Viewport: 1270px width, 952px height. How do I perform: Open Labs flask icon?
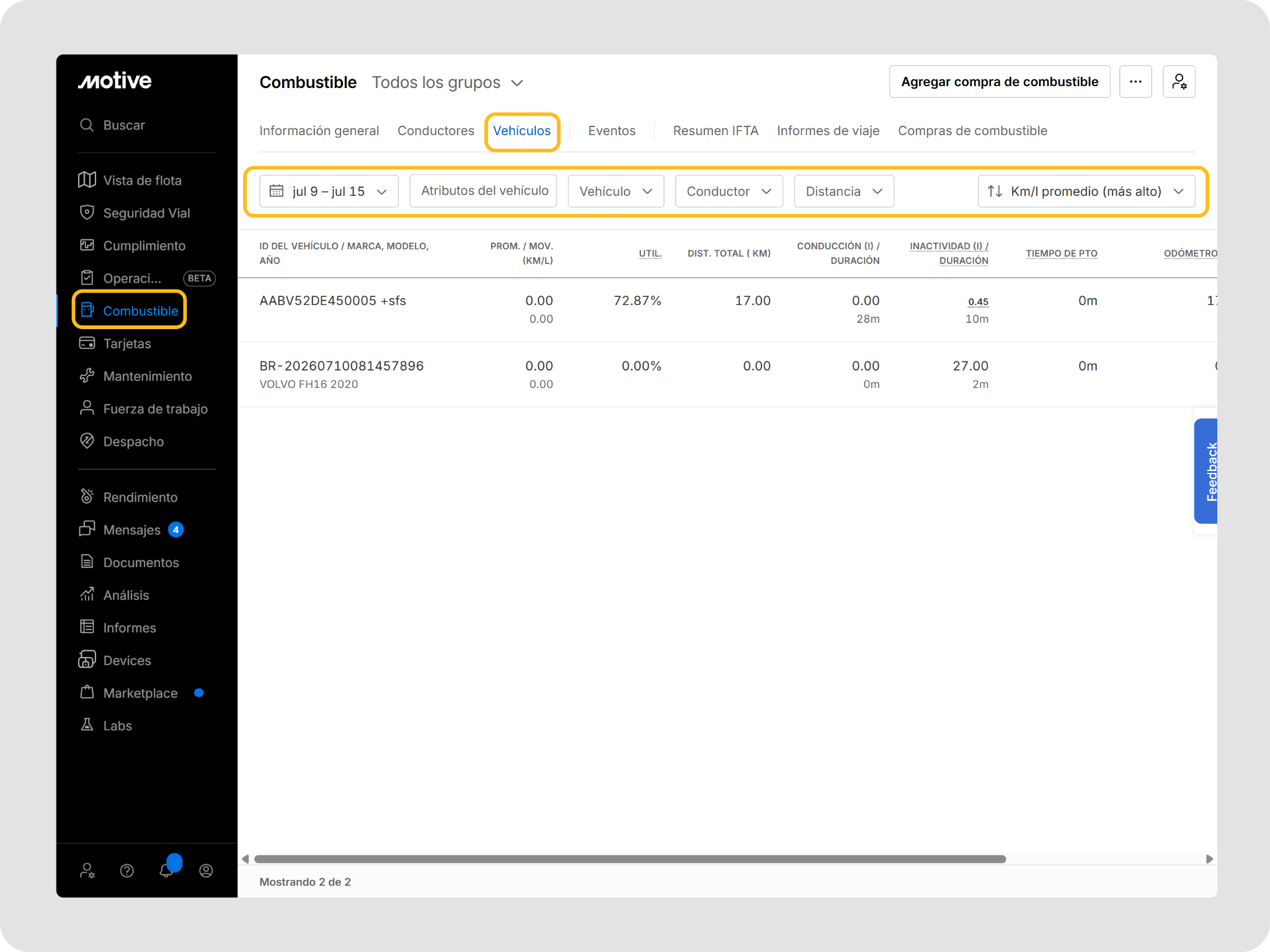pos(87,725)
